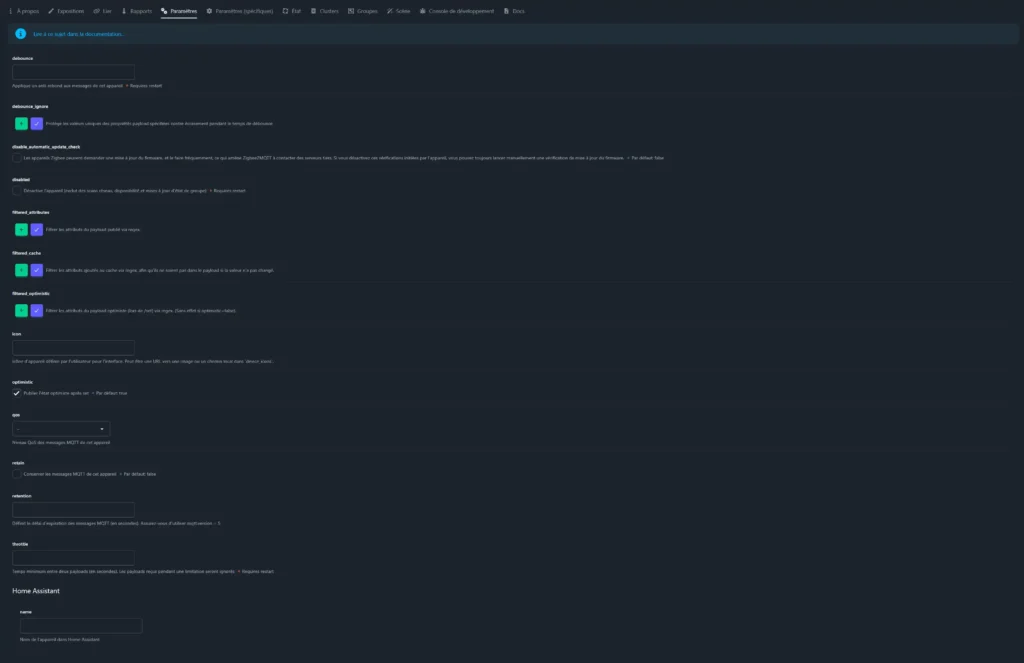
Task: Click the purple check button under debounce_ignore
Action: (37, 123)
